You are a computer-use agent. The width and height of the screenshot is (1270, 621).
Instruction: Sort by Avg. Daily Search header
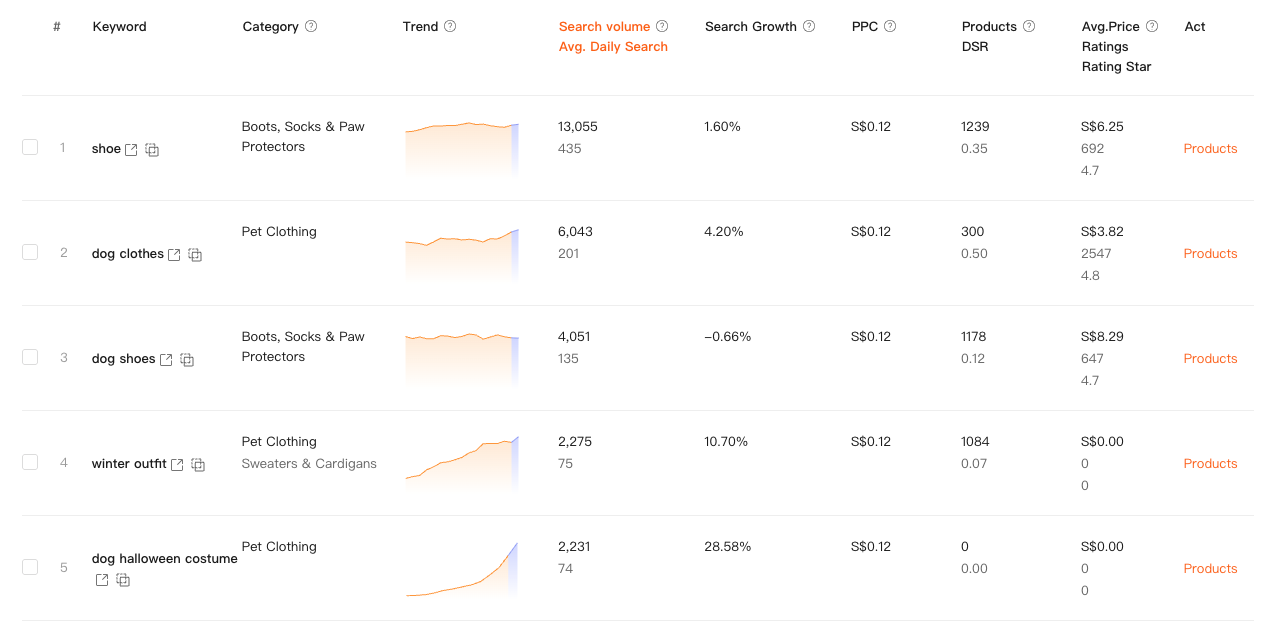click(x=613, y=47)
